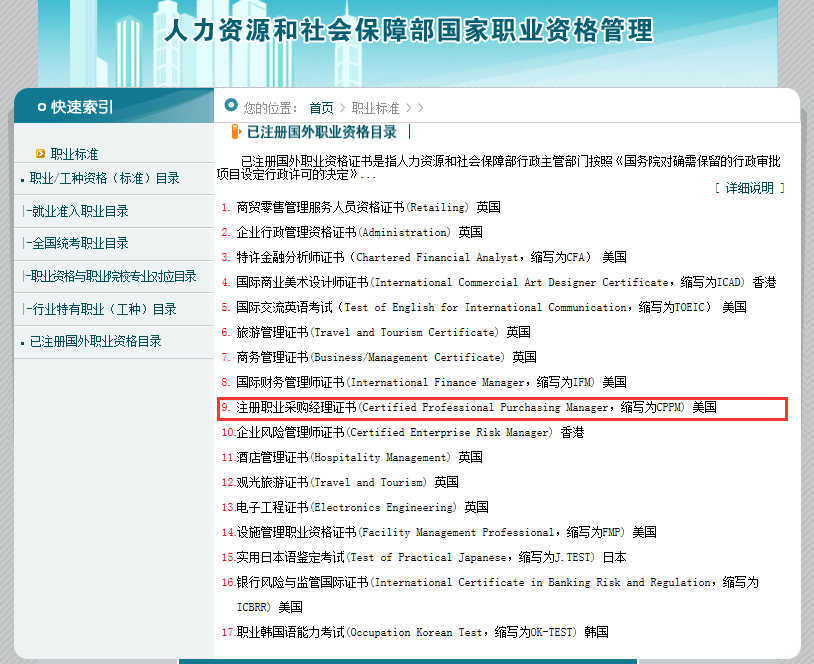Open item 14 设施管理职业资格证书 FMP
This screenshot has width=814, height=664.
[446, 532]
